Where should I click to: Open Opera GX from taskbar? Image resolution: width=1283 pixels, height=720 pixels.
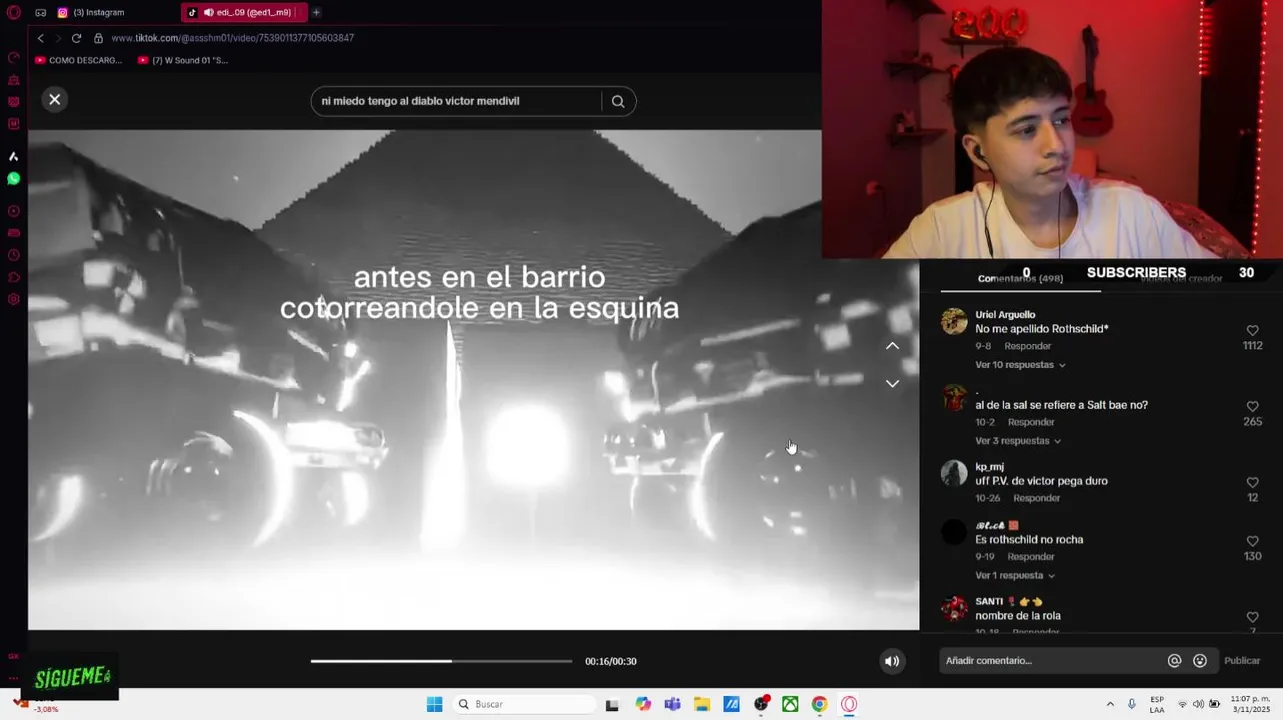(849, 704)
